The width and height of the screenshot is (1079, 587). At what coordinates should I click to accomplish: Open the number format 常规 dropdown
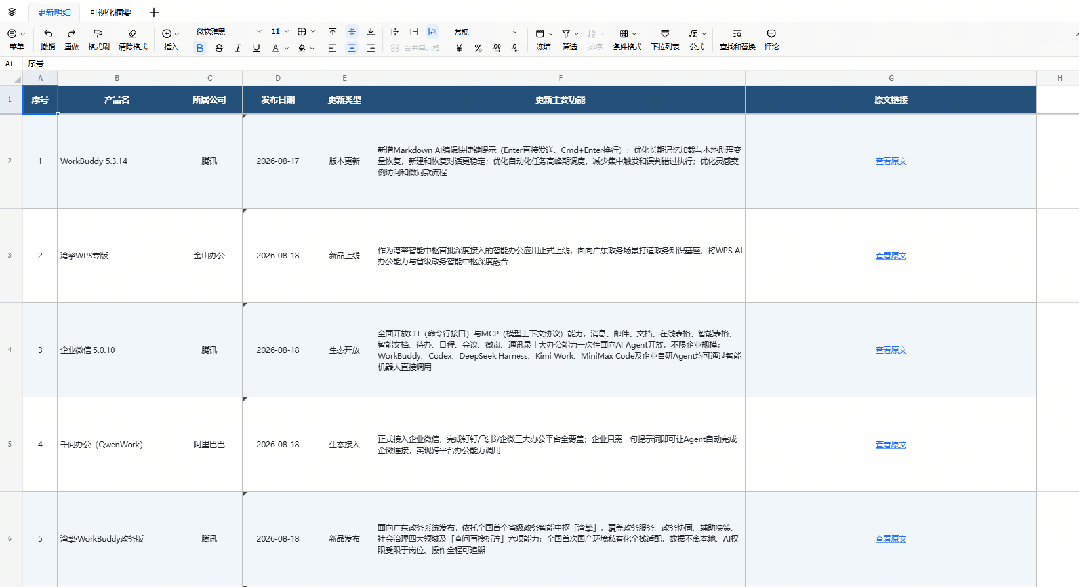point(485,32)
